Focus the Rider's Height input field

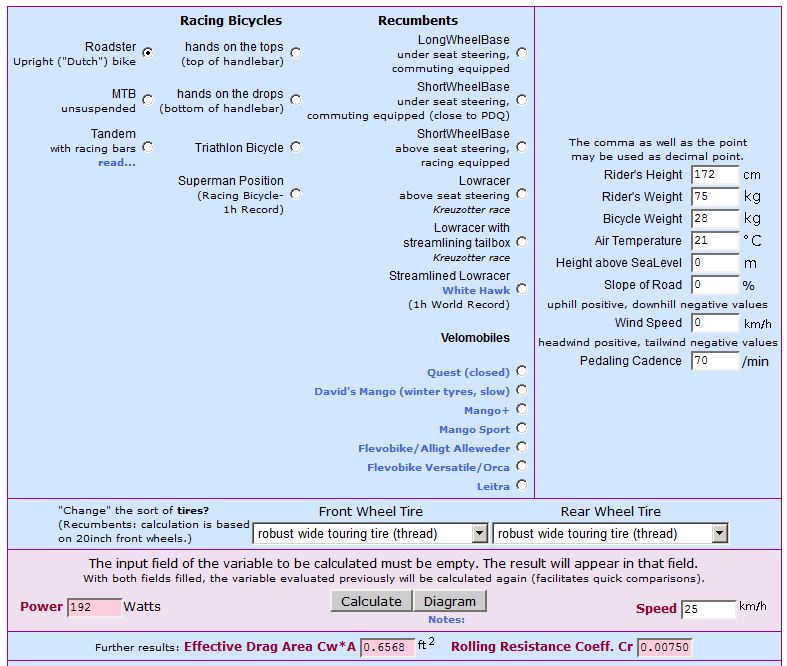click(715, 175)
